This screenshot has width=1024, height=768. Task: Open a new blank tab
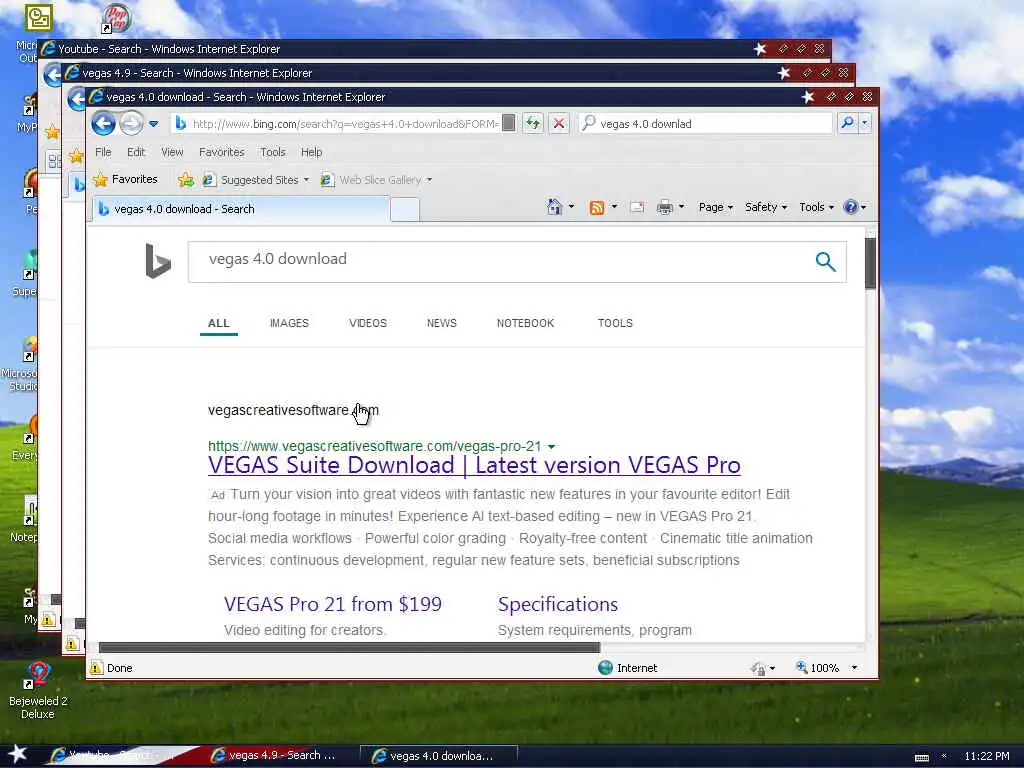(405, 210)
